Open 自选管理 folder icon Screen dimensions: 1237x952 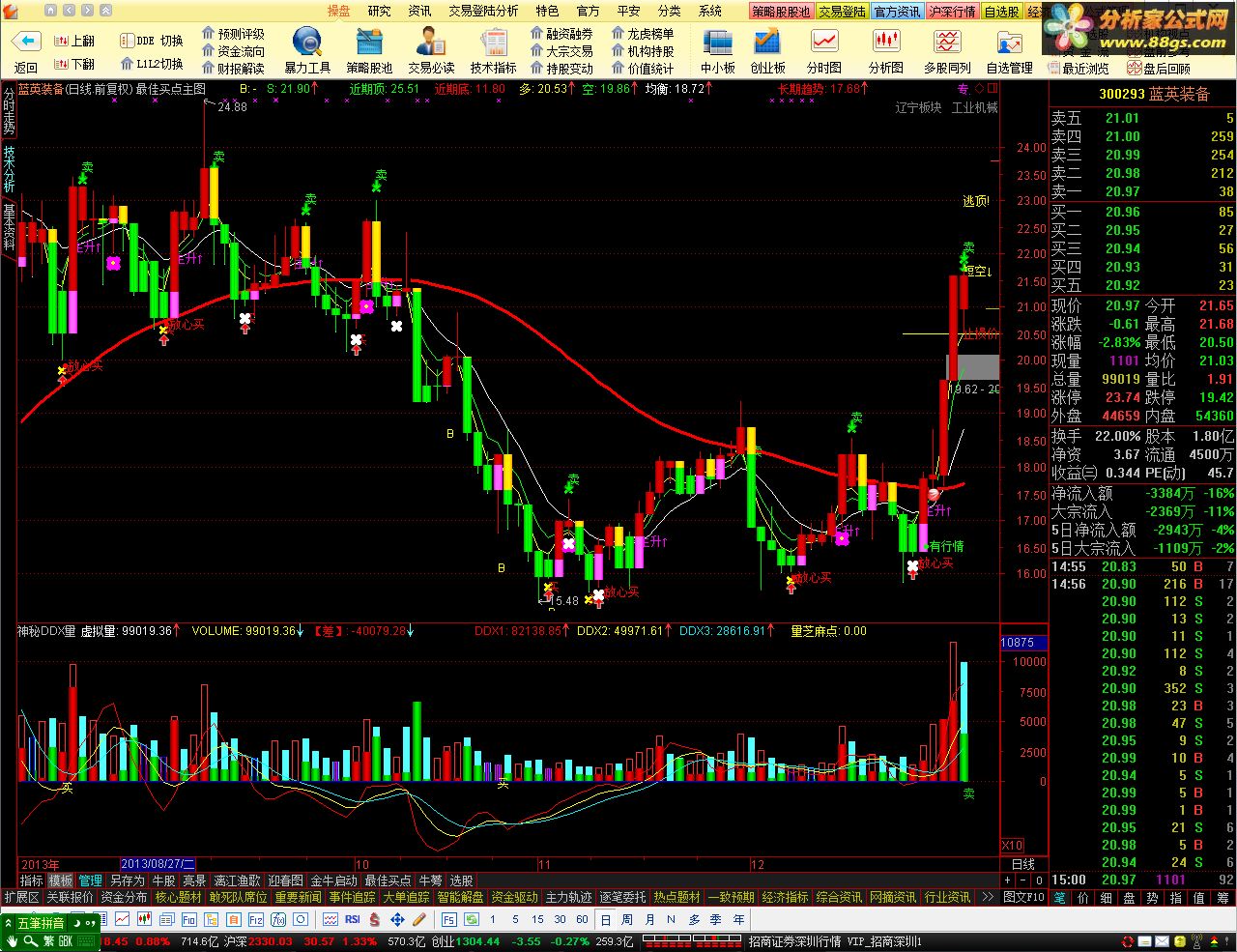(1010, 43)
